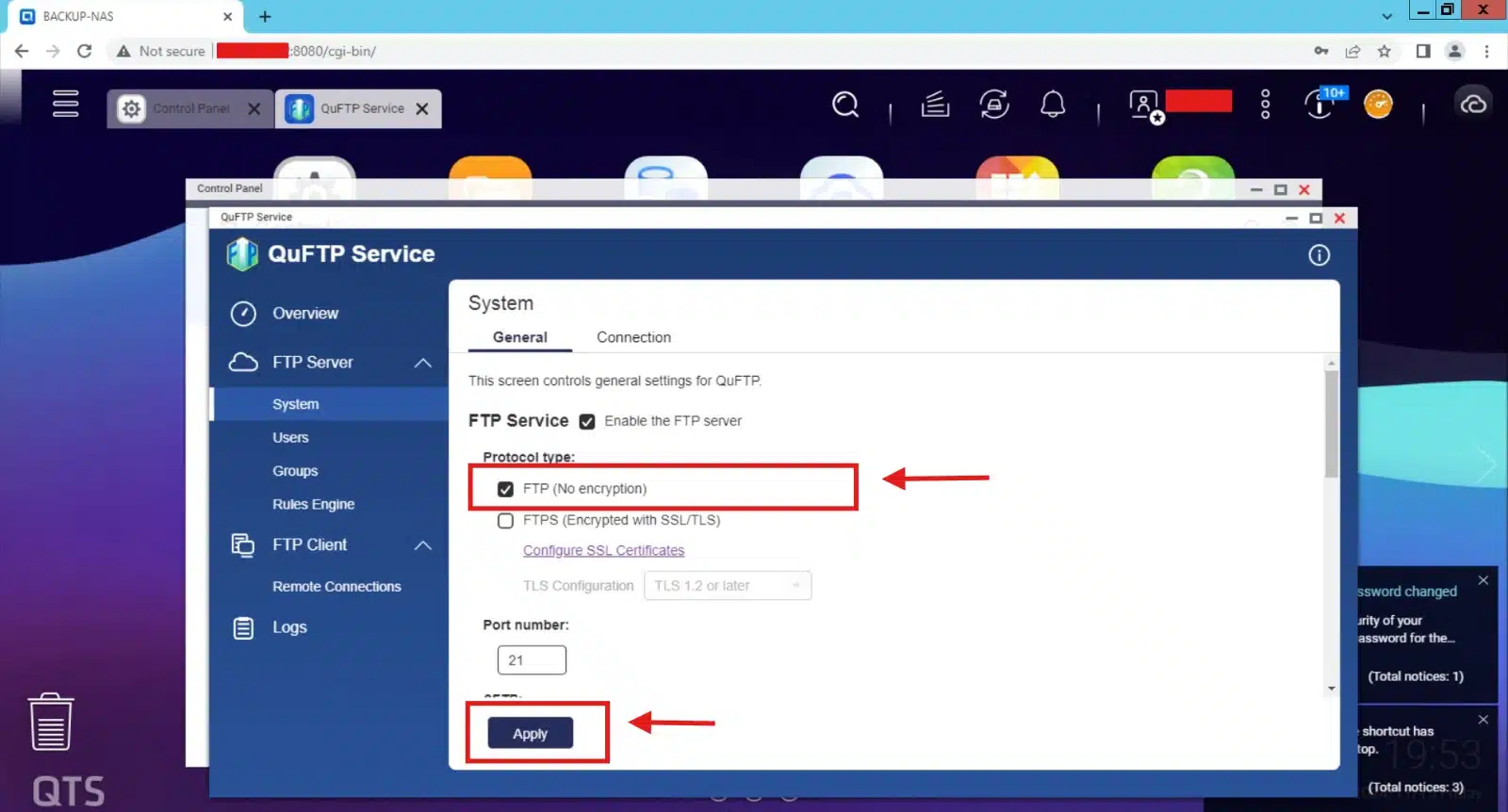Open the orange dashboard gauge icon
Viewport: 1508px width, 812px height.
point(1378,104)
